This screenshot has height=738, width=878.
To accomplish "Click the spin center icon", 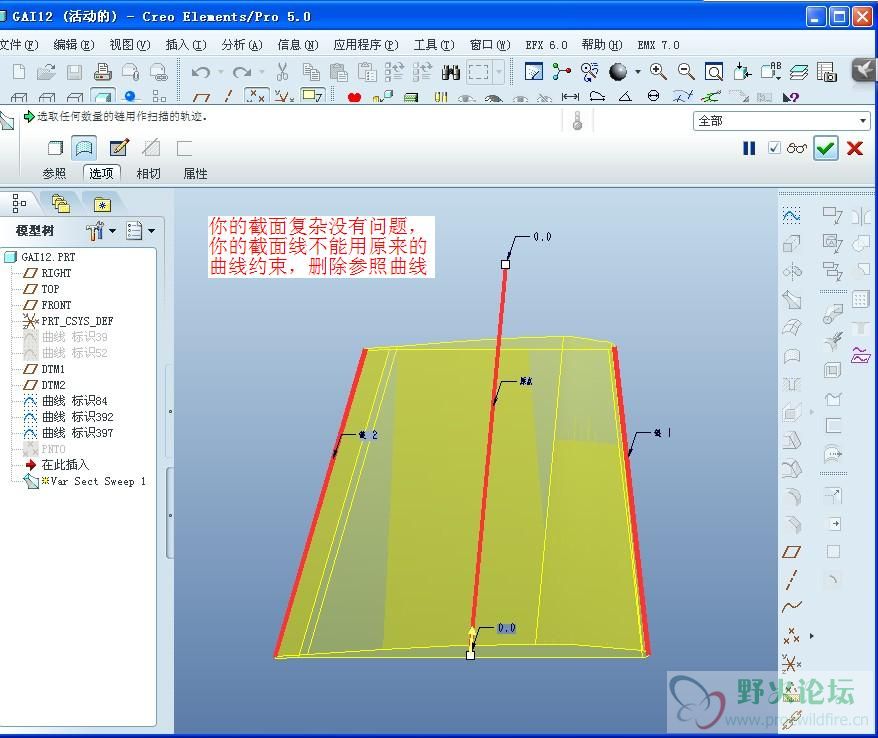I will [562, 72].
